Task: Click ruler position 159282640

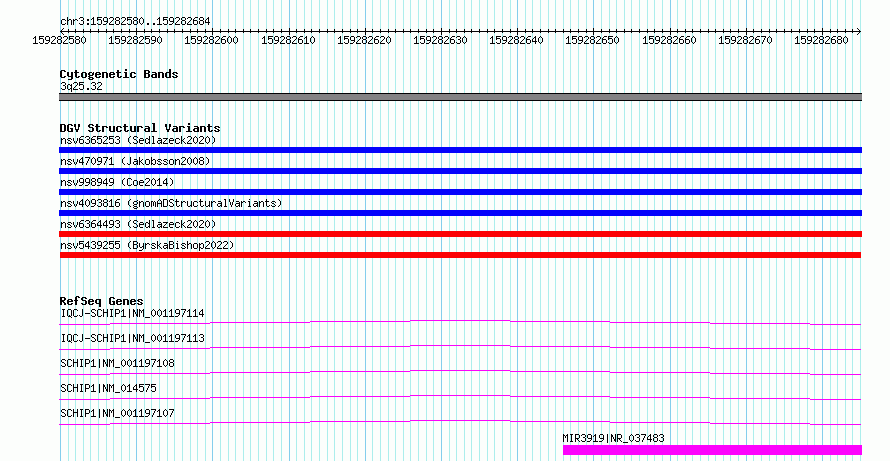Action: point(516,40)
